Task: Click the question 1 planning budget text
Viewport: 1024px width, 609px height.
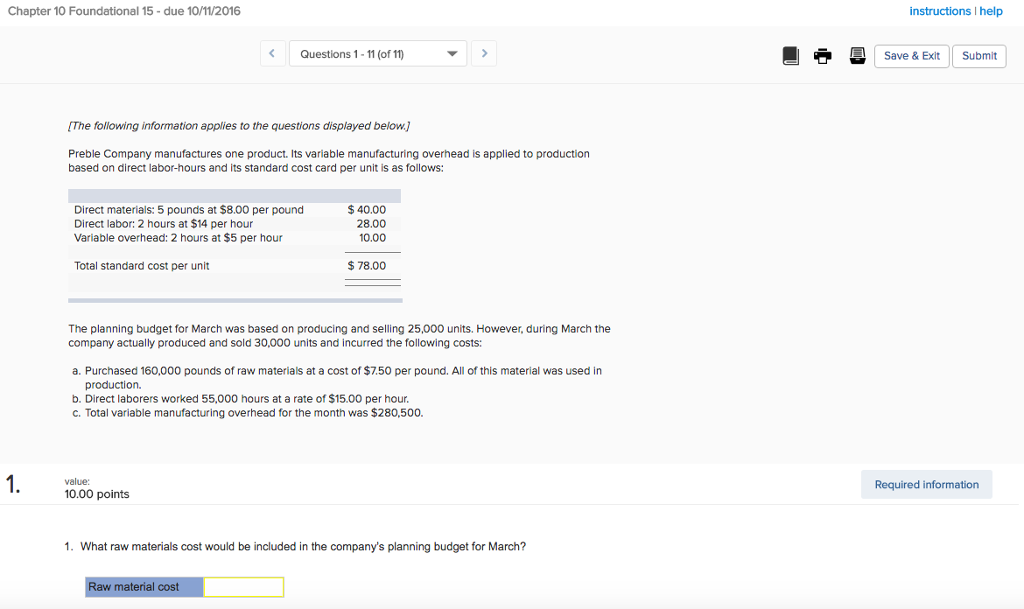Action: [x=294, y=547]
